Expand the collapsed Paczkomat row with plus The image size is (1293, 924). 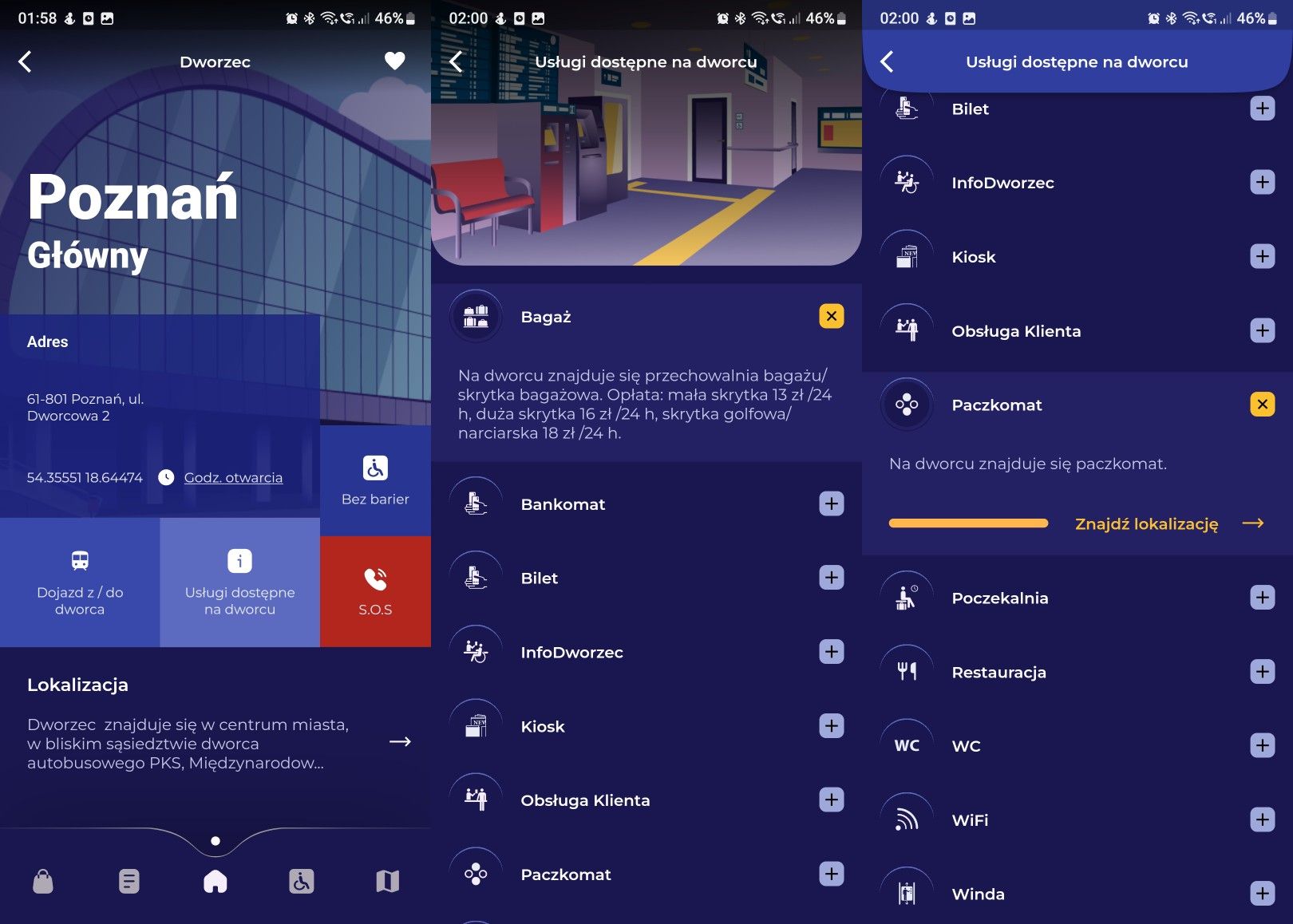pos(832,874)
